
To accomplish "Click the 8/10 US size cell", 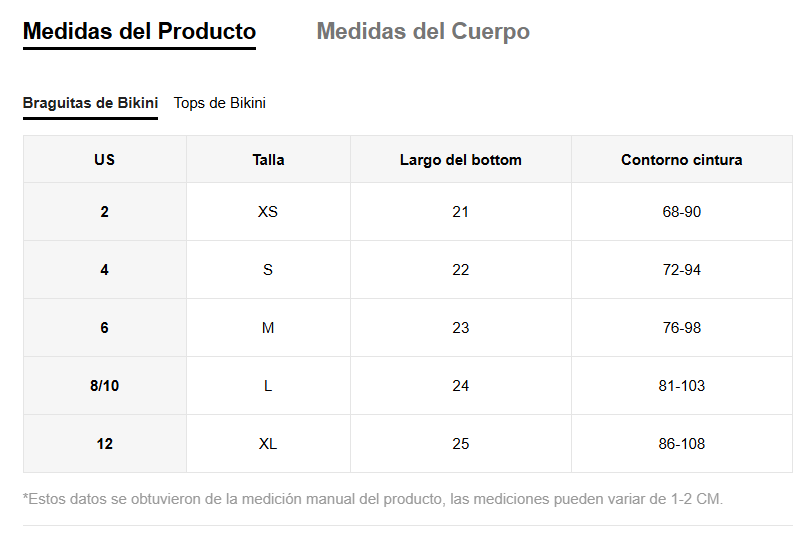I will point(105,386).
